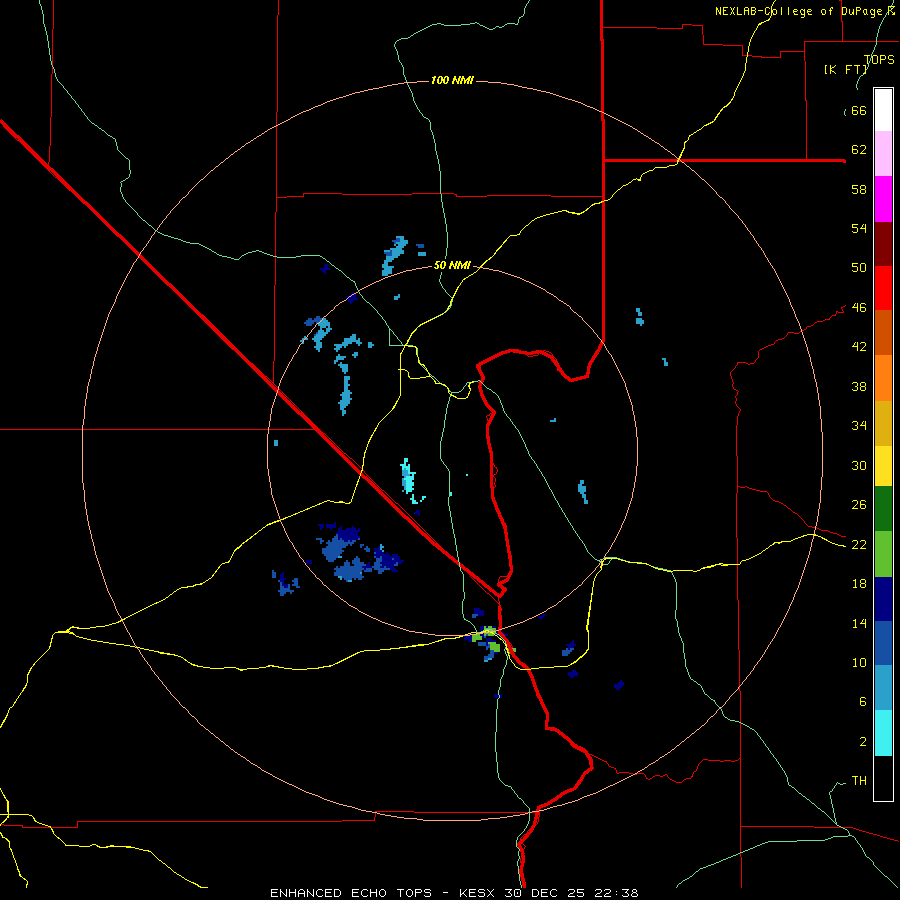Image resolution: width=900 pixels, height=900 pixels.
Task: Click the legend value 22
Action: pos(859,545)
